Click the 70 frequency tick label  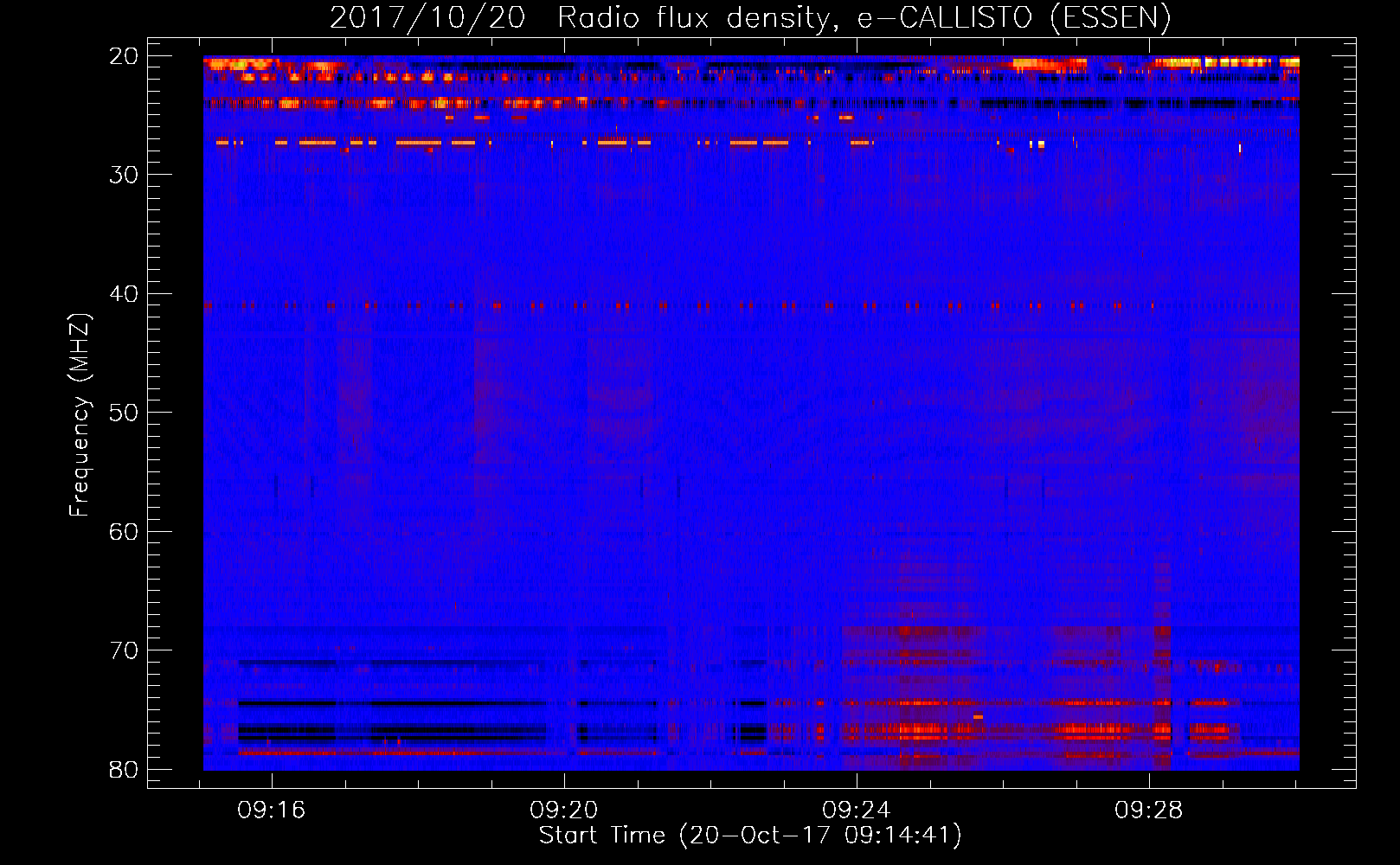124,650
